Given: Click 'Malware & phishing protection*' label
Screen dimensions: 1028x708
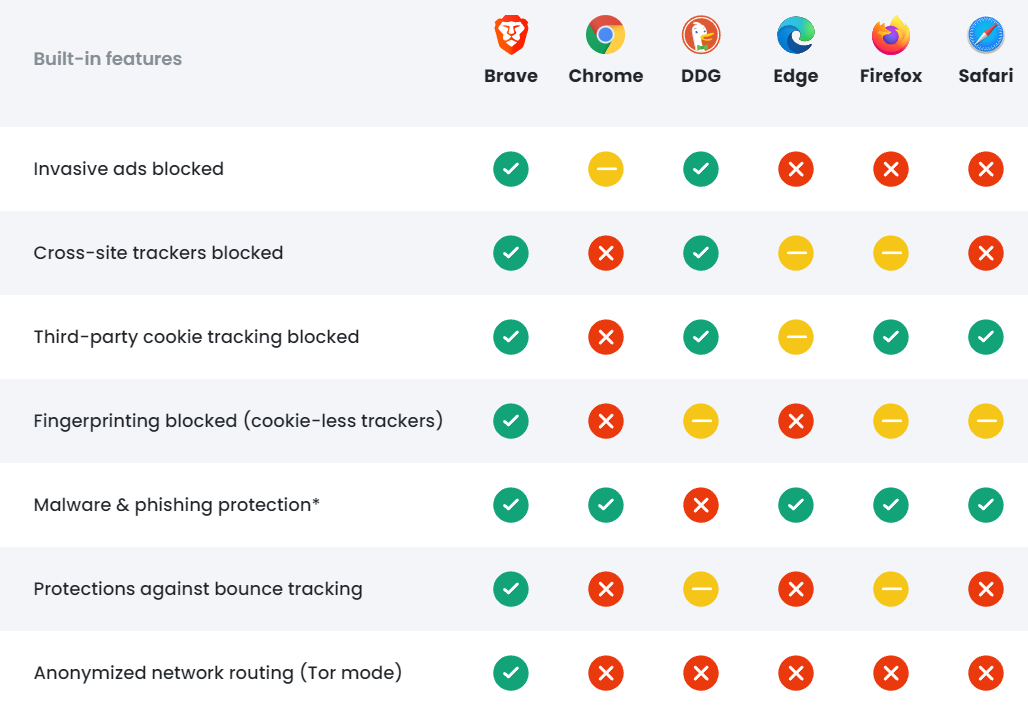Looking at the screenshot, I should pos(176,505).
